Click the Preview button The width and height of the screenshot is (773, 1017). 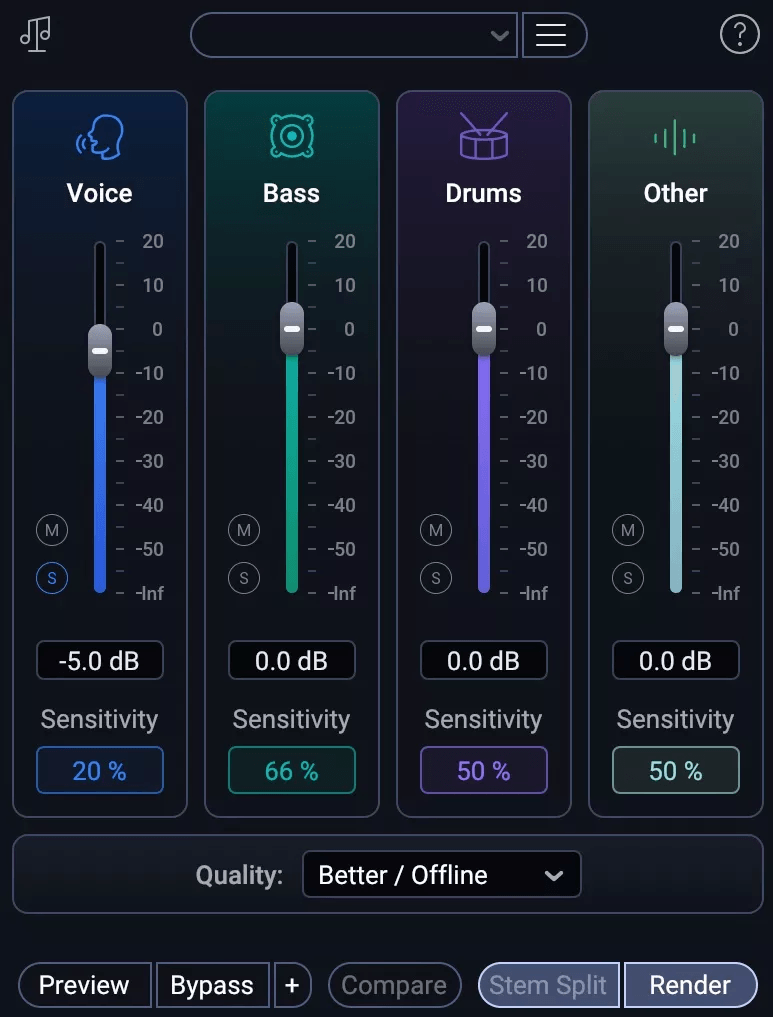point(85,985)
